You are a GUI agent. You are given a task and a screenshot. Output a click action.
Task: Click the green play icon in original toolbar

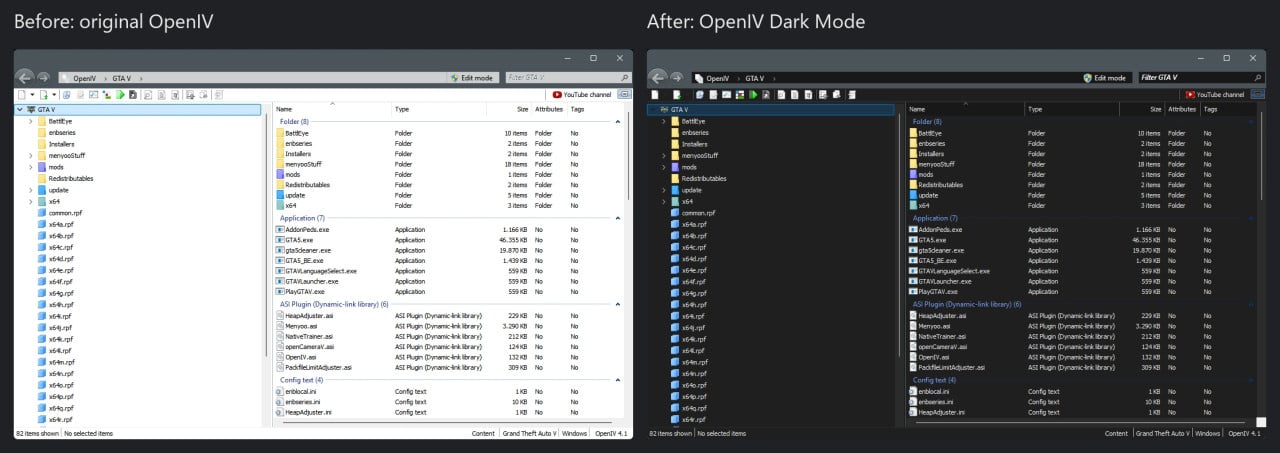120,95
